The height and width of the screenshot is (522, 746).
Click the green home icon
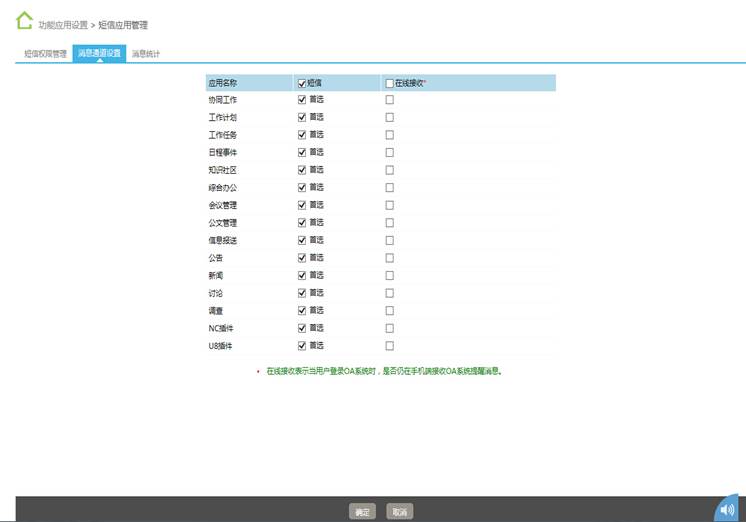[x=24, y=21]
